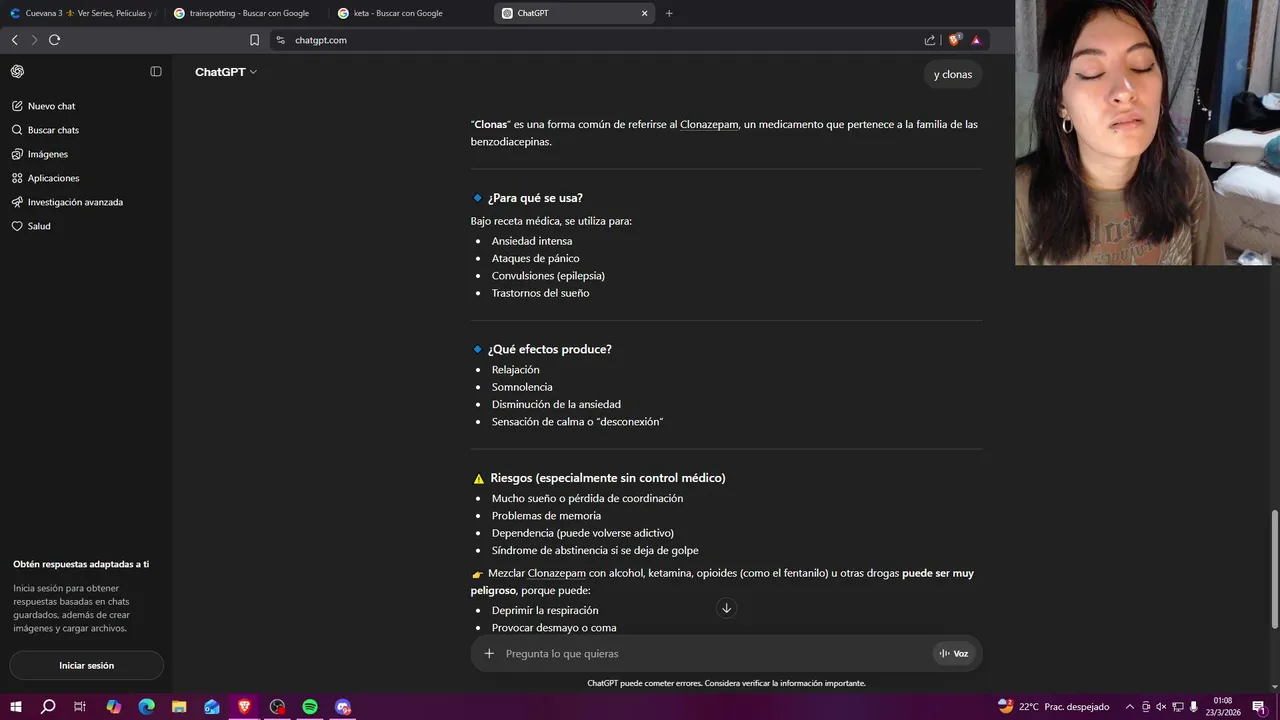Show hidden system tray icons
Image resolution: width=1280 pixels, height=720 pixels.
(1129, 707)
